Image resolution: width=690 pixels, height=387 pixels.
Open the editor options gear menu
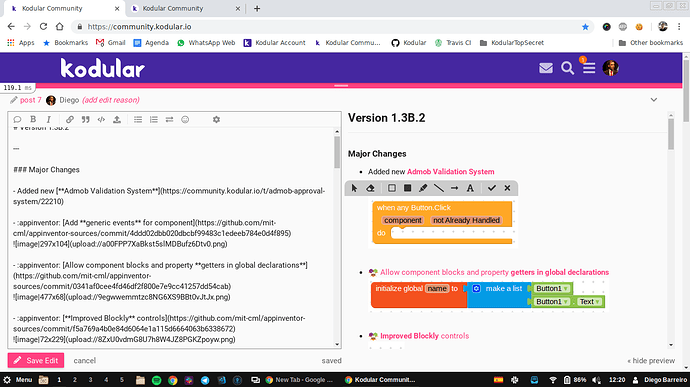point(216,119)
